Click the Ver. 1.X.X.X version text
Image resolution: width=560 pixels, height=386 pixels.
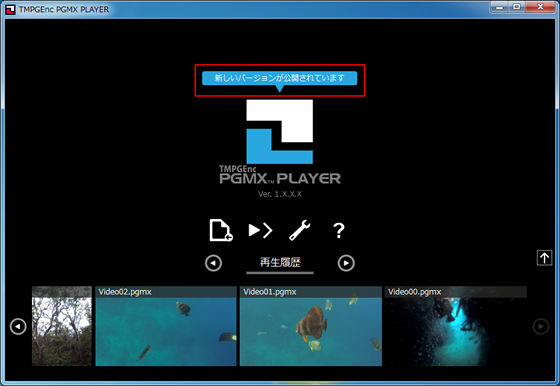point(280,194)
